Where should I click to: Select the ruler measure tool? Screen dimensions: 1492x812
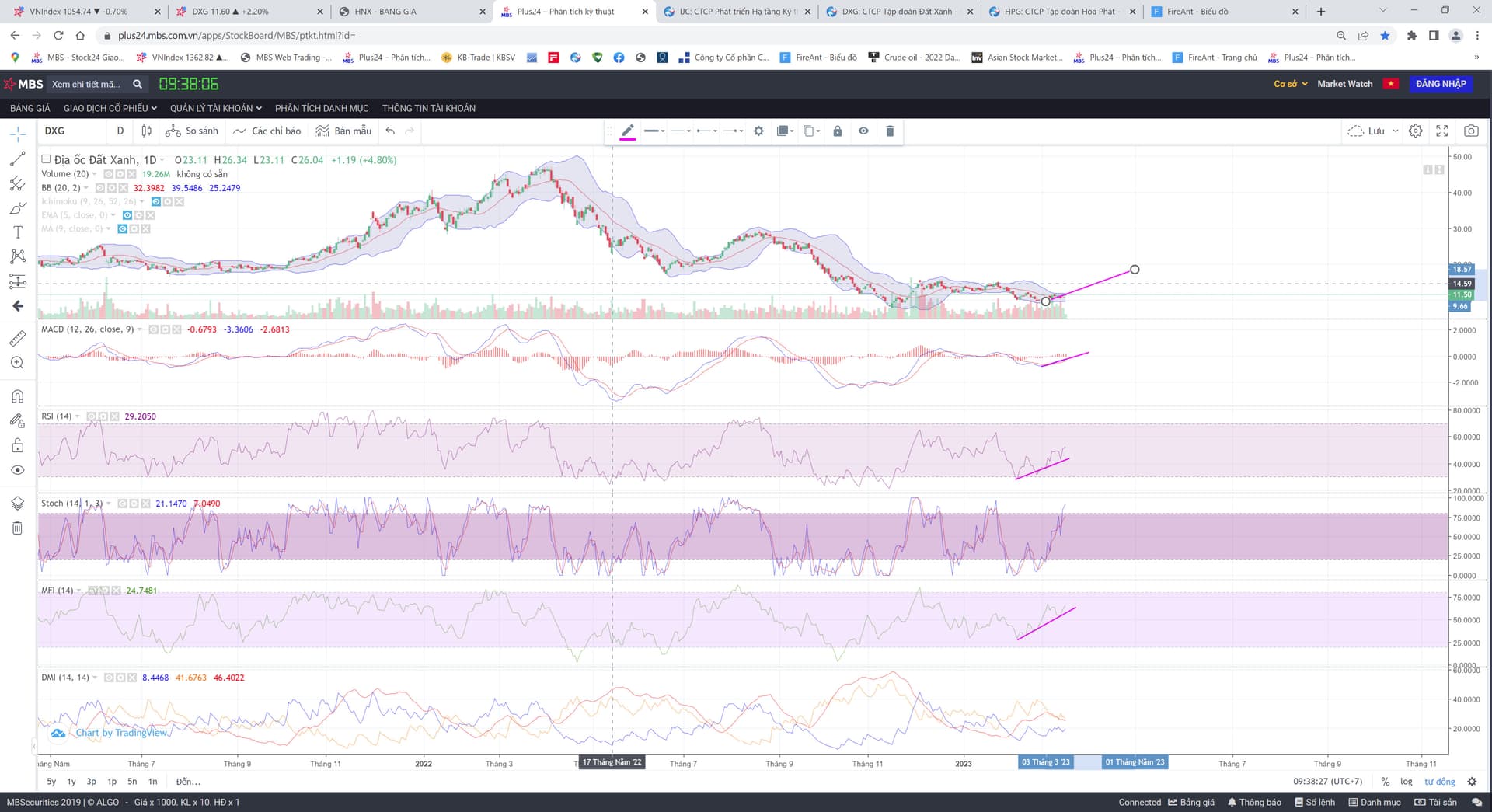[x=17, y=339]
